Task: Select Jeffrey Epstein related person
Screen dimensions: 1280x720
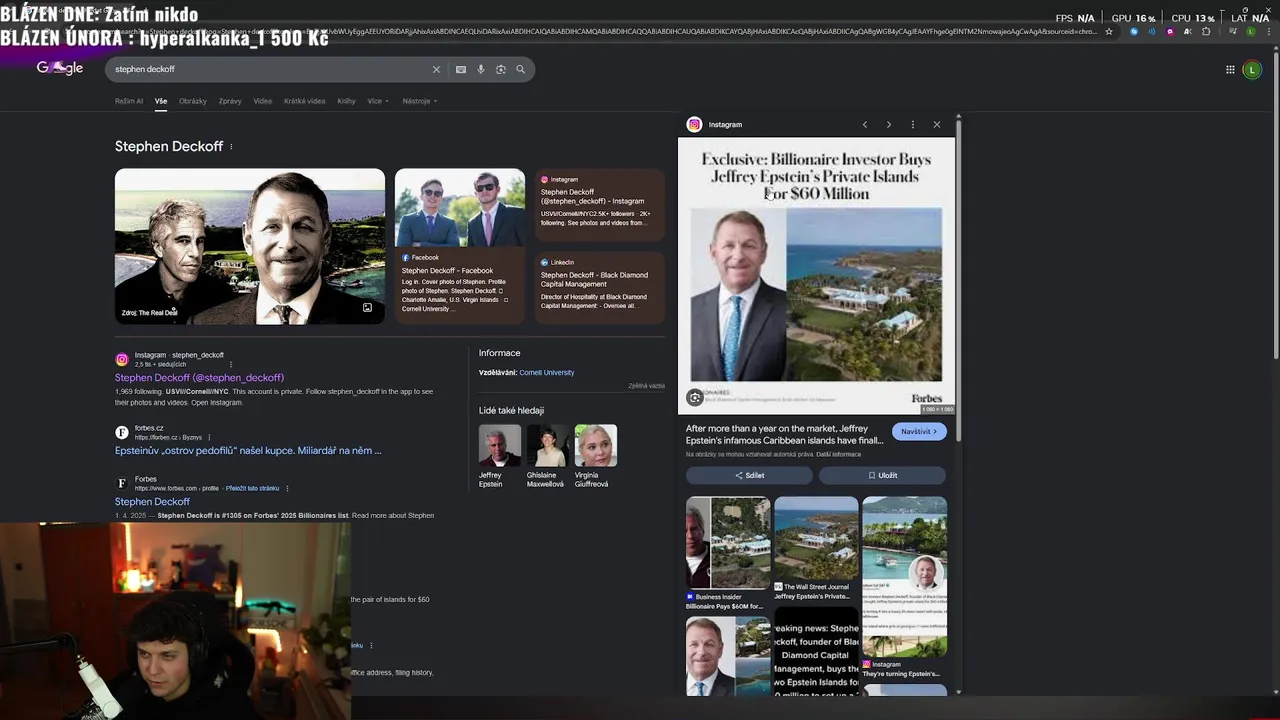Action: point(498,456)
